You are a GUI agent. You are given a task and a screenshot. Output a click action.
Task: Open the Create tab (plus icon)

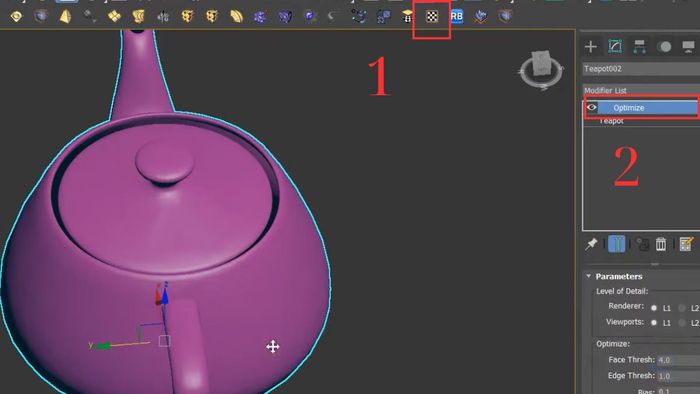pos(591,46)
